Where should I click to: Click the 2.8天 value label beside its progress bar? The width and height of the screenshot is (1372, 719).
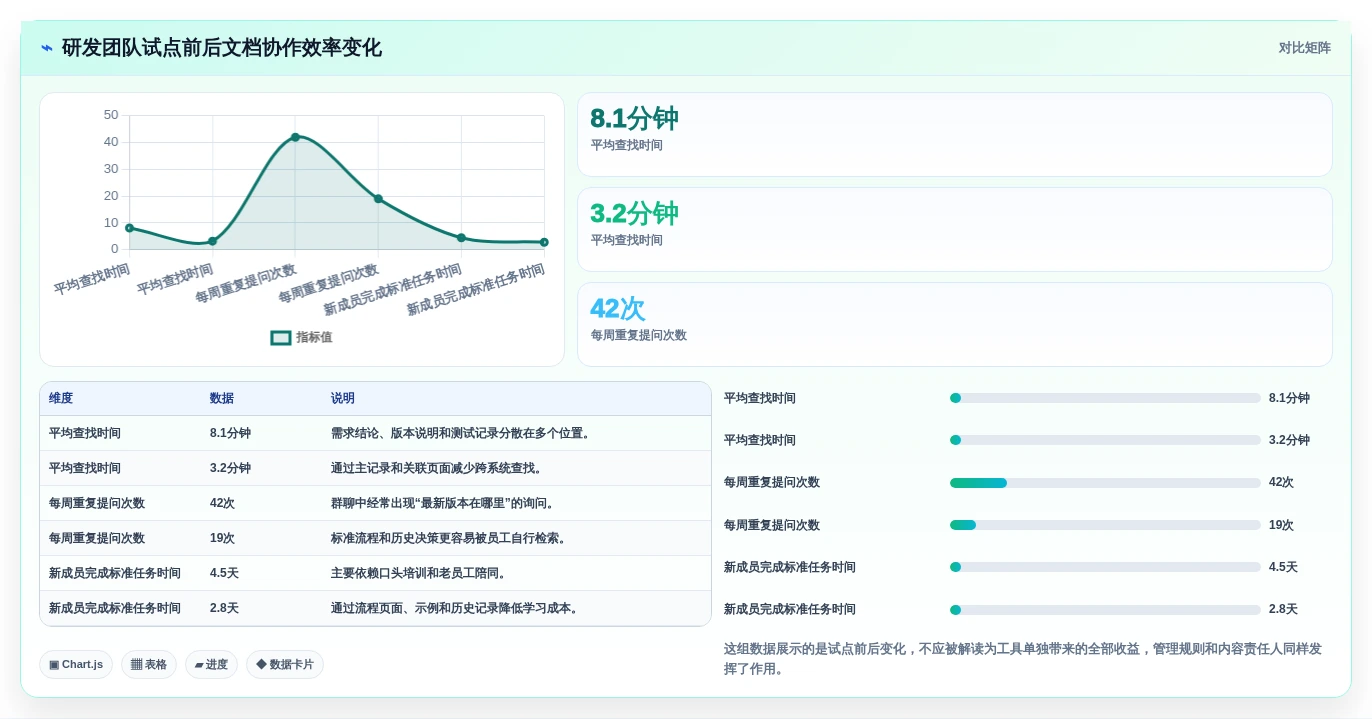[1283, 609]
